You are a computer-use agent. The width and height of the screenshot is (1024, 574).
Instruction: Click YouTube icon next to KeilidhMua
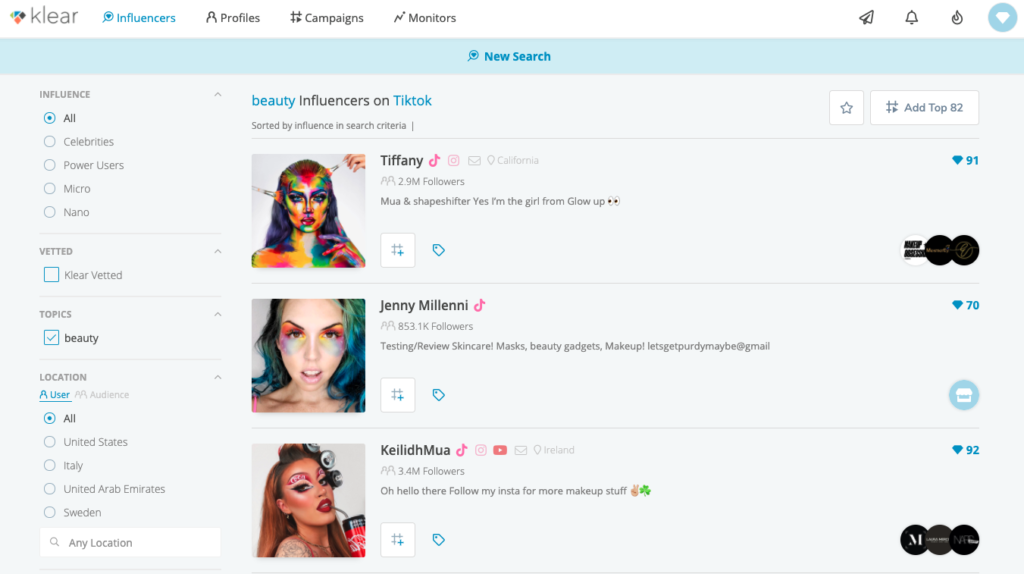tap(499, 450)
